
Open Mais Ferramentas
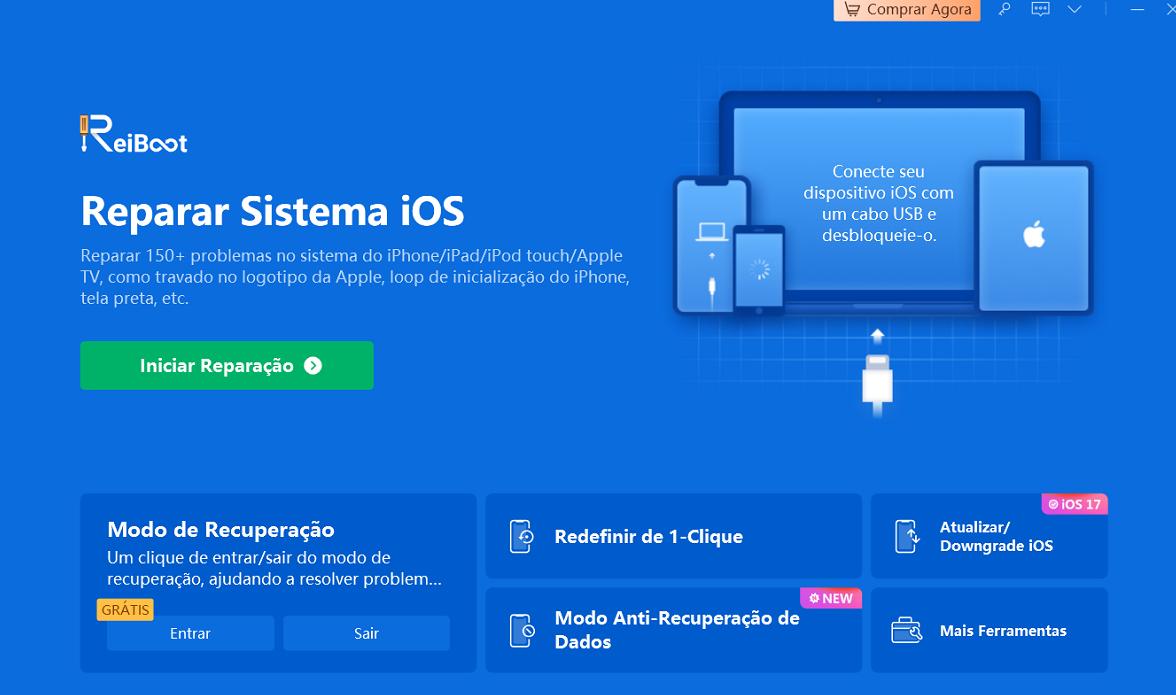988,630
